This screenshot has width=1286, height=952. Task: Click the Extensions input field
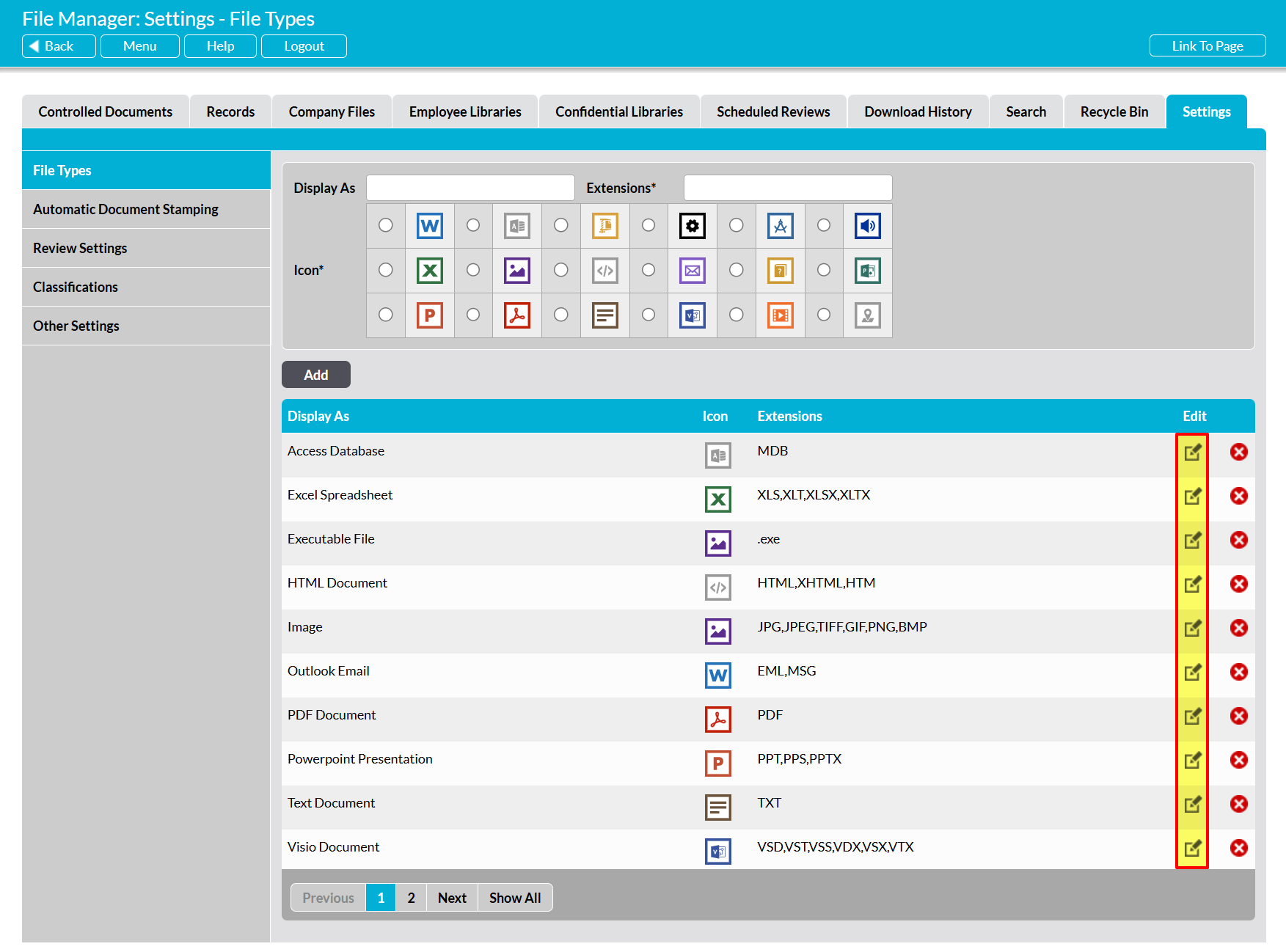point(787,188)
